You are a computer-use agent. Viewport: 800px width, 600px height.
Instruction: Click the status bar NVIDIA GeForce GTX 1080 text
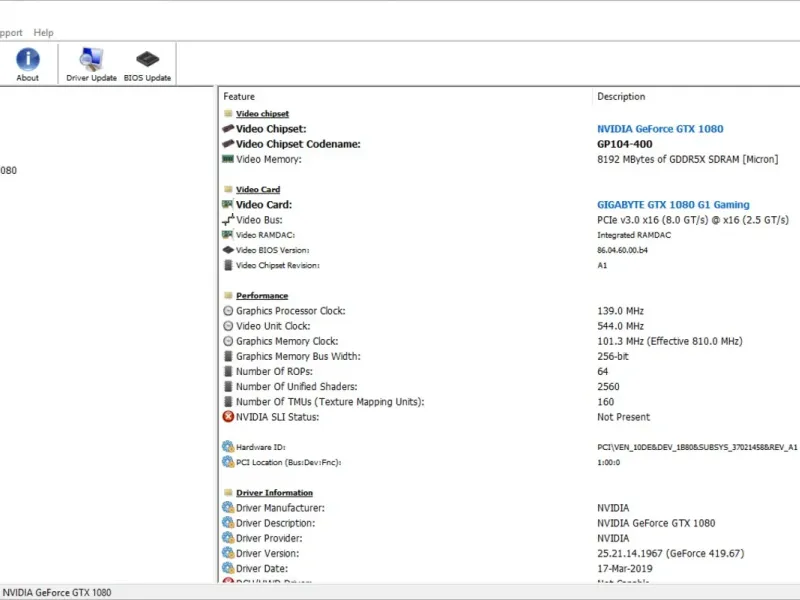click(57, 592)
